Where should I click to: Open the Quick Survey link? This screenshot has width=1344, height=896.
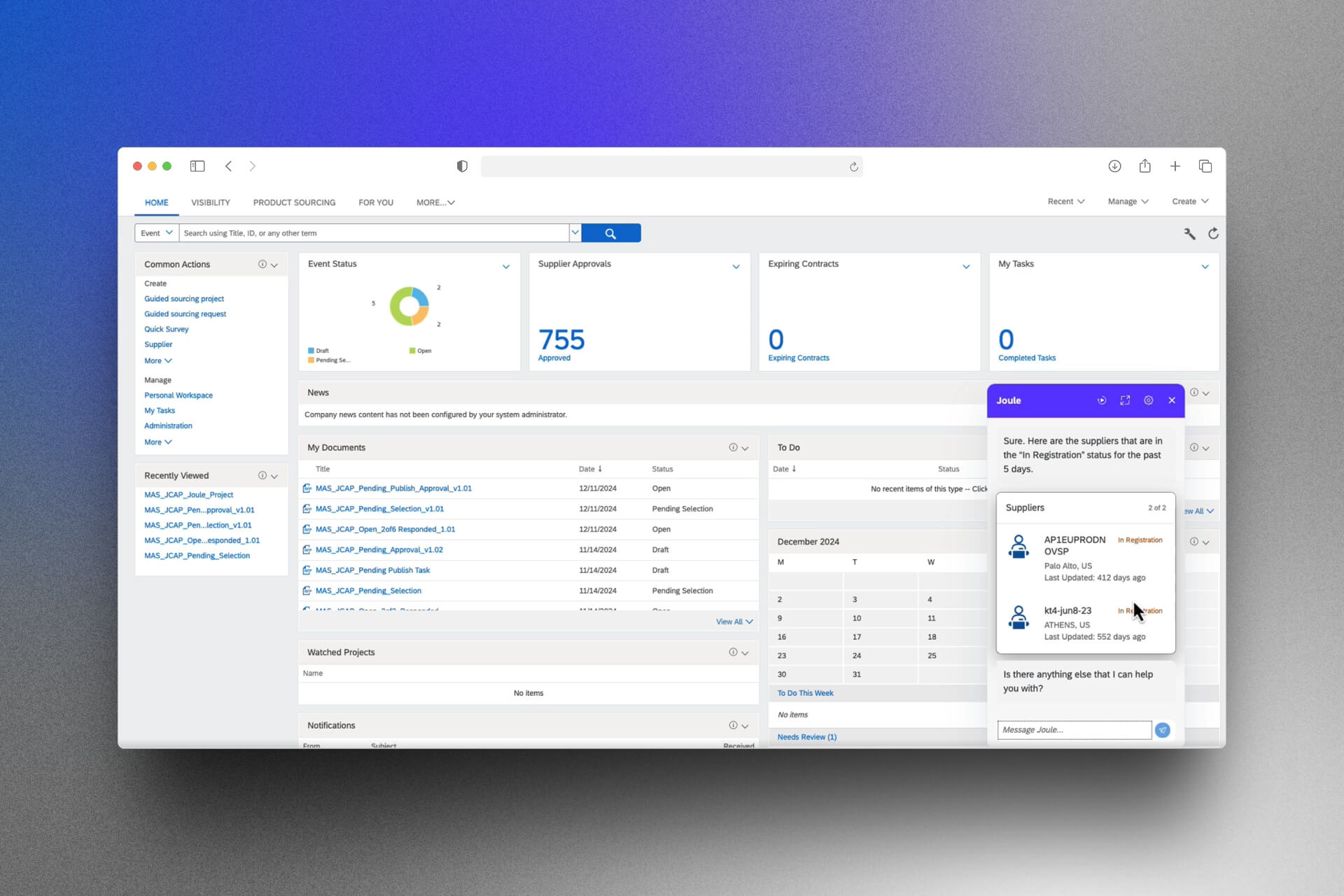click(x=167, y=329)
